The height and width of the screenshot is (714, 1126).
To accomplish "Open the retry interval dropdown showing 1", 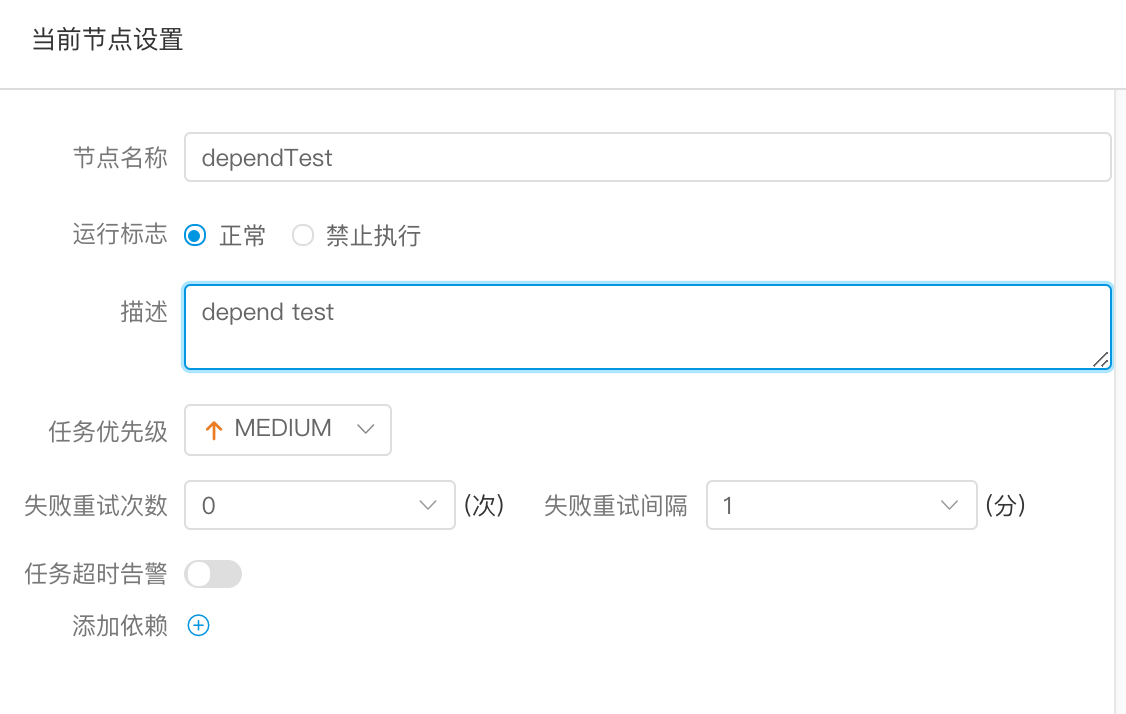I will click(x=840, y=506).
